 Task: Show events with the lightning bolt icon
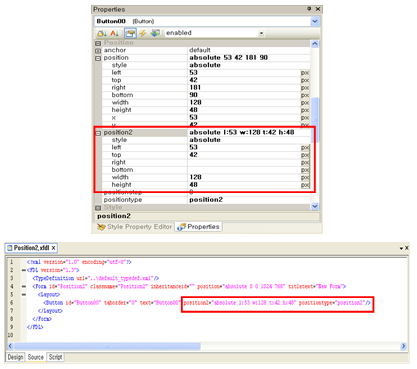tap(143, 33)
